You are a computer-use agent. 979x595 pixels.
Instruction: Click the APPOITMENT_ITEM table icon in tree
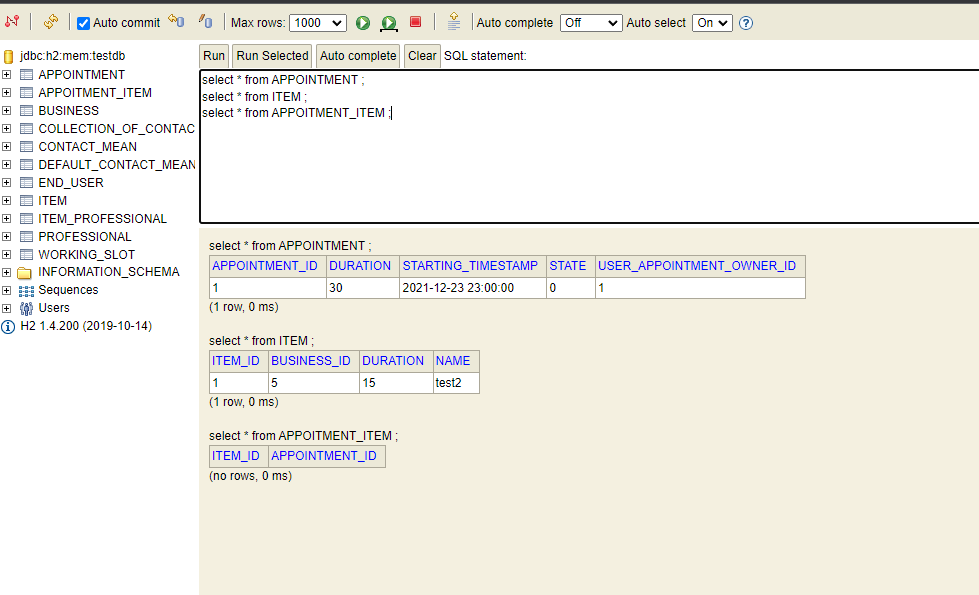tap(26, 92)
